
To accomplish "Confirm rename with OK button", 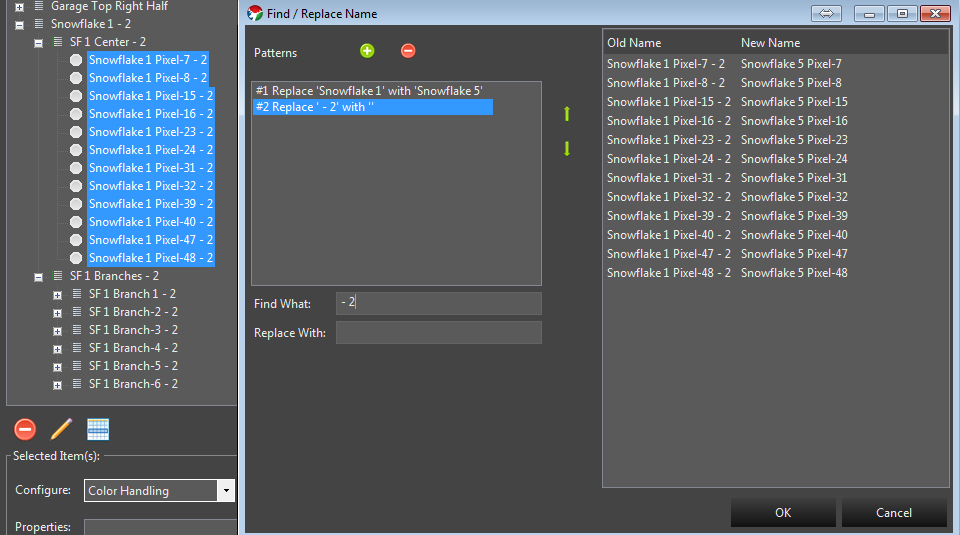I will point(783,512).
